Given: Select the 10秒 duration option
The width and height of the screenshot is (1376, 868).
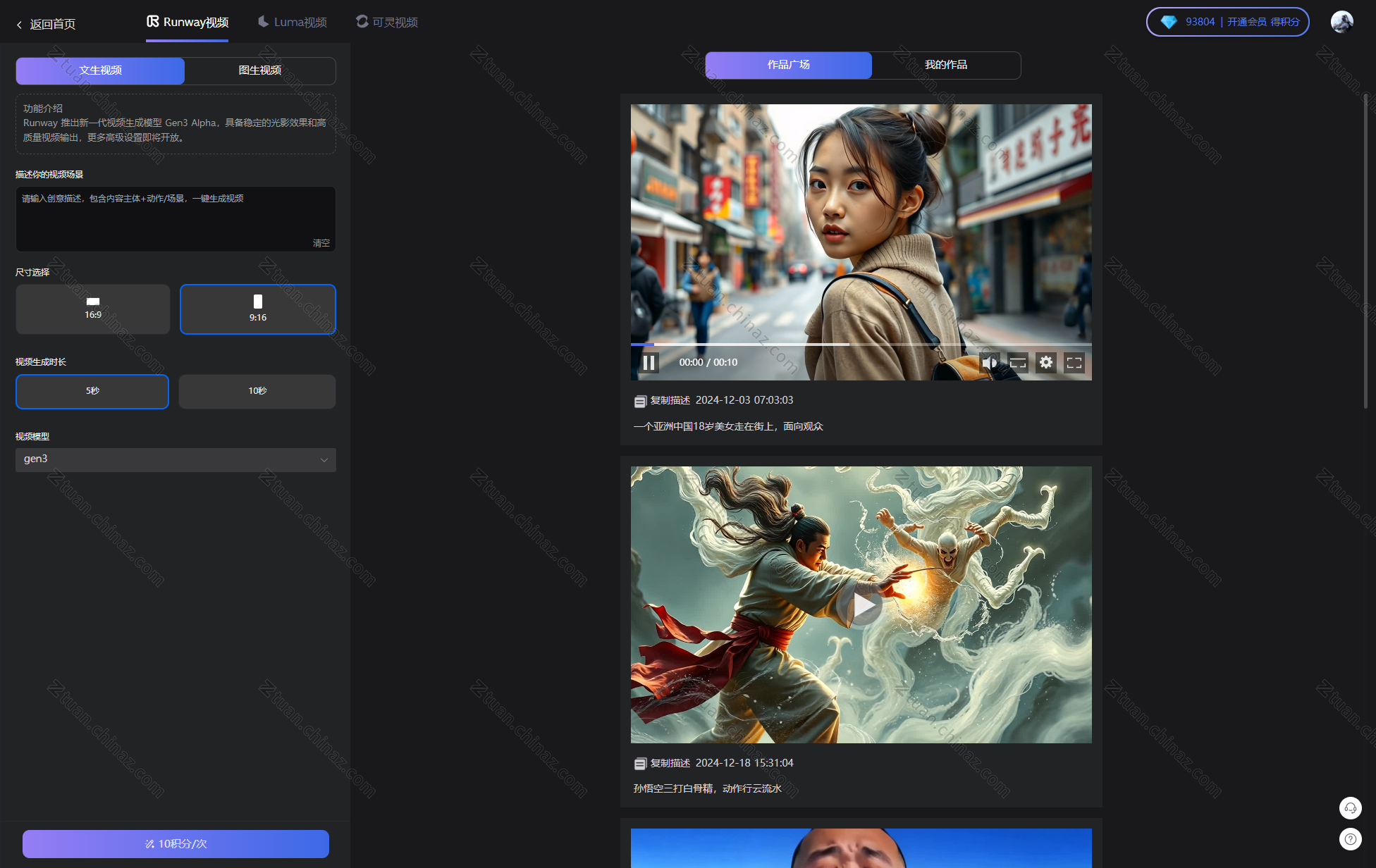Looking at the screenshot, I should [x=257, y=391].
